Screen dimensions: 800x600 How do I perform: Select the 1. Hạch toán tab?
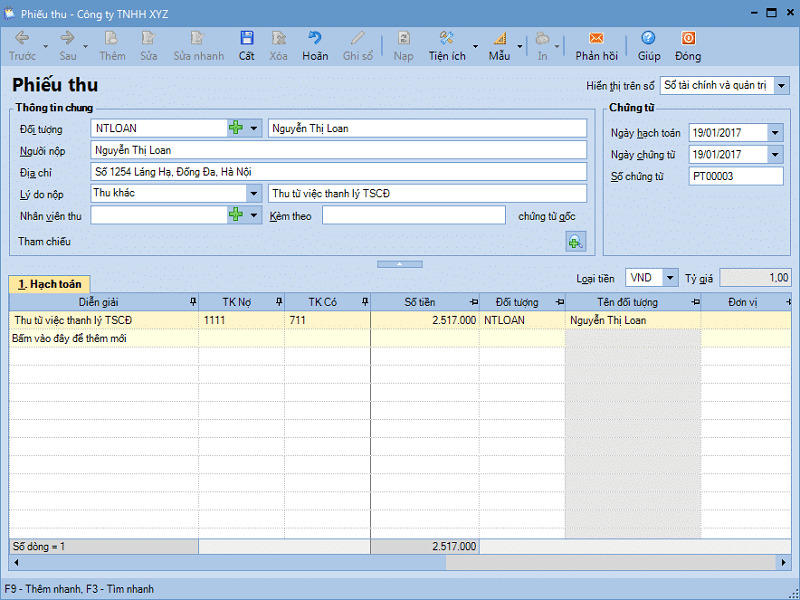pyautogui.click(x=49, y=284)
